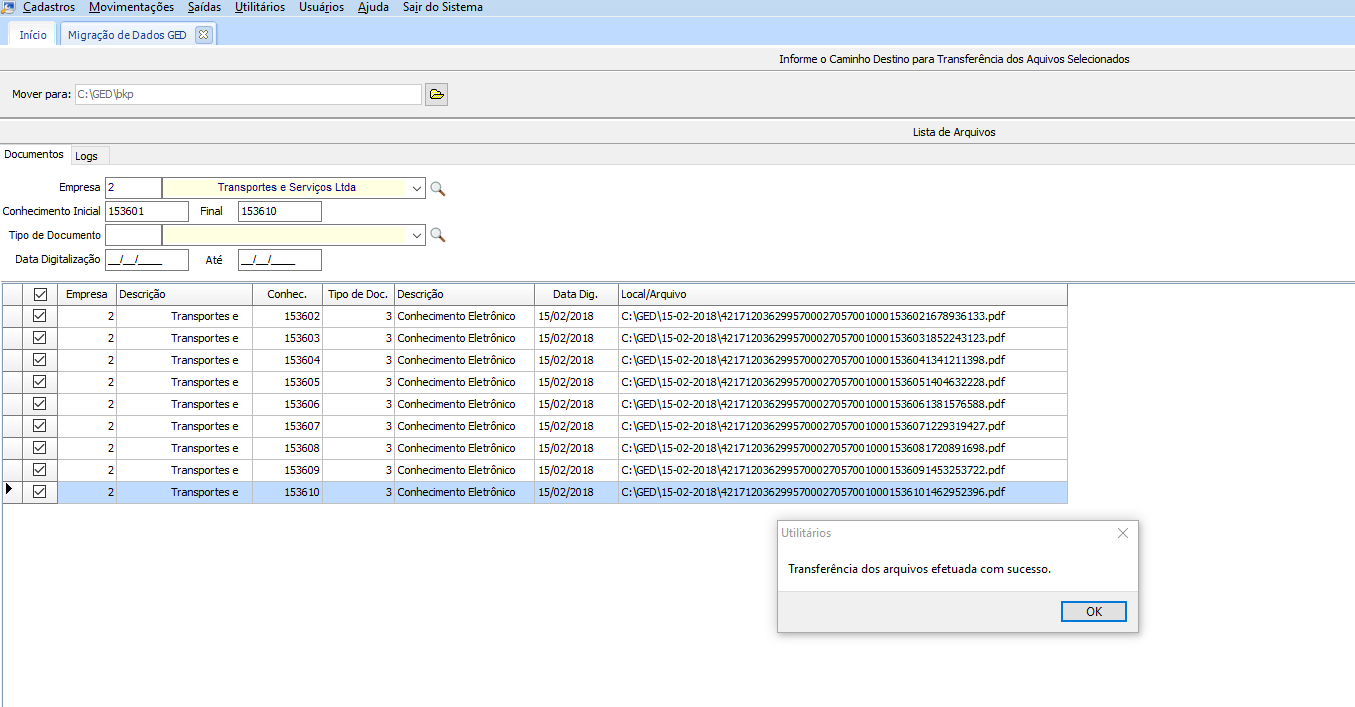The image size is (1355, 707).
Task: Click the Empresa code field containing 2
Action: click(132, 187)
